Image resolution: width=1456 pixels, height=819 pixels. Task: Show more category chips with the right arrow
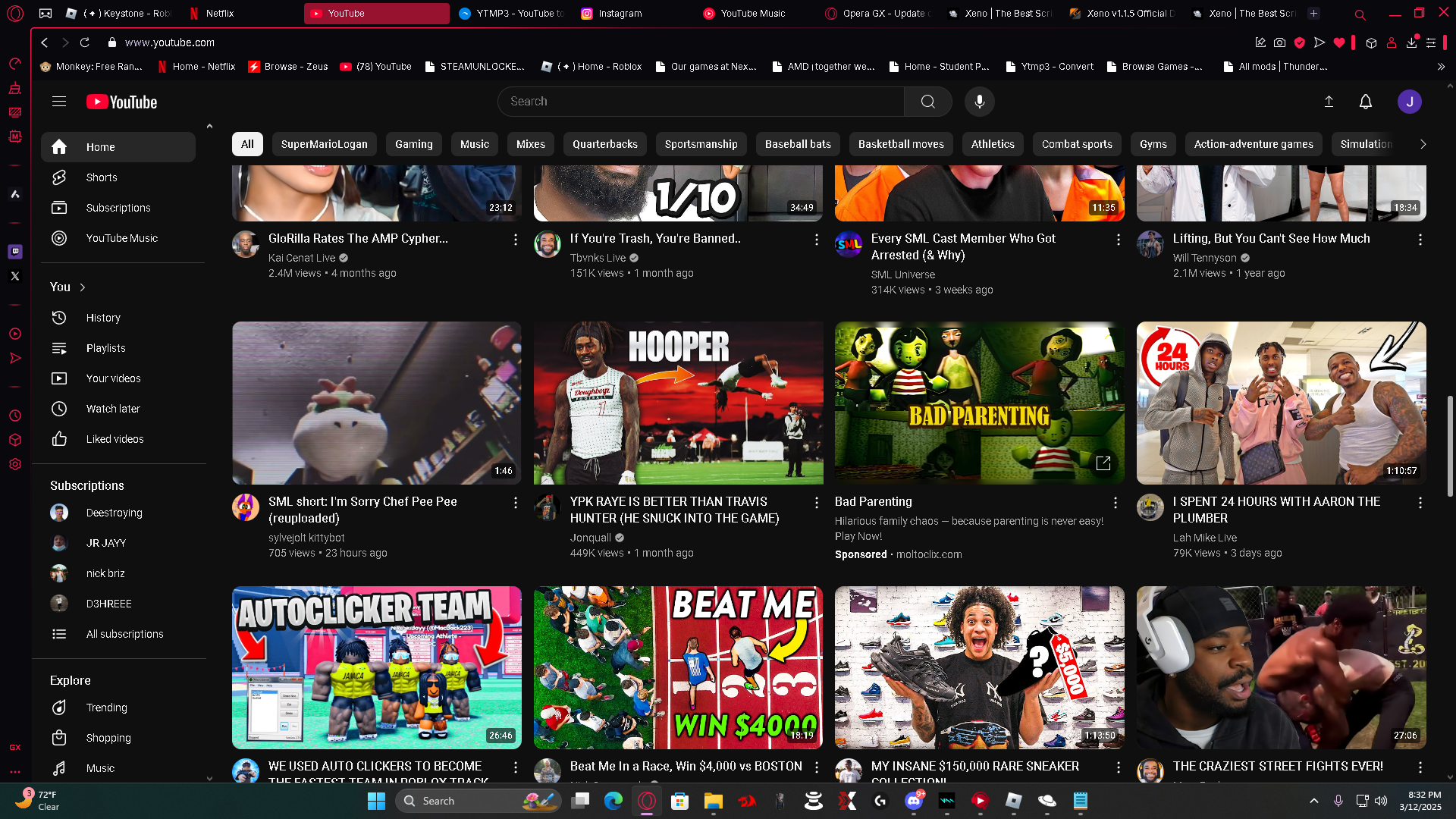pos(1423,144)
